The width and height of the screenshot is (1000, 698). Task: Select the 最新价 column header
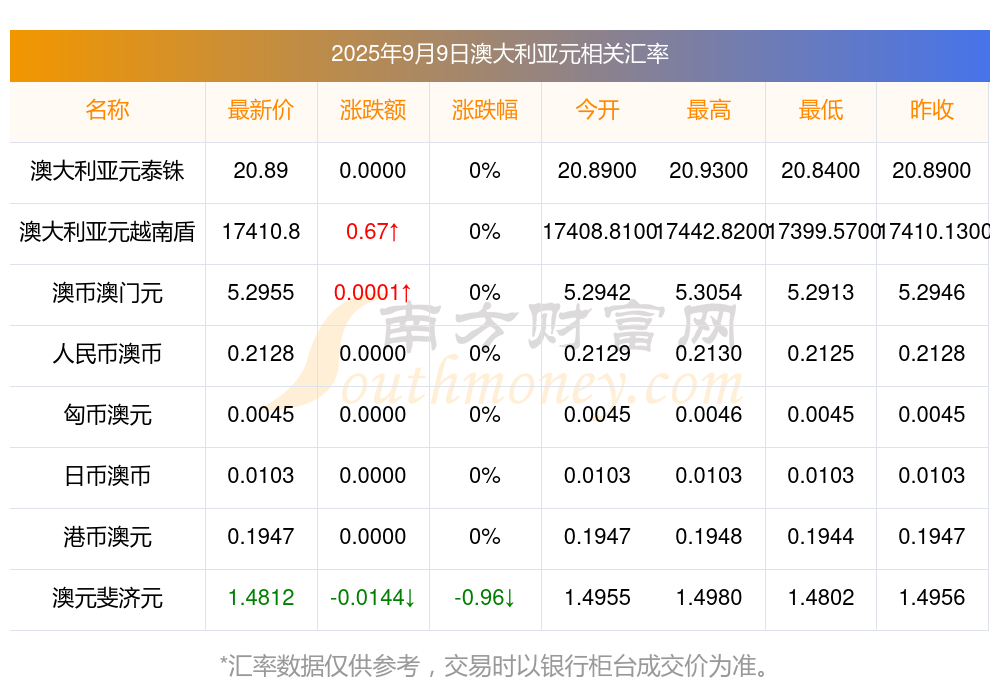click(261, 110)
